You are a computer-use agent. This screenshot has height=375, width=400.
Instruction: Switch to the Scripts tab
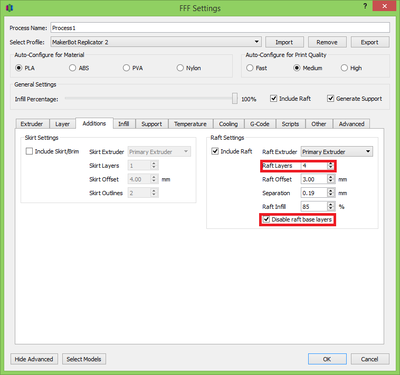[x=291, y=124]
